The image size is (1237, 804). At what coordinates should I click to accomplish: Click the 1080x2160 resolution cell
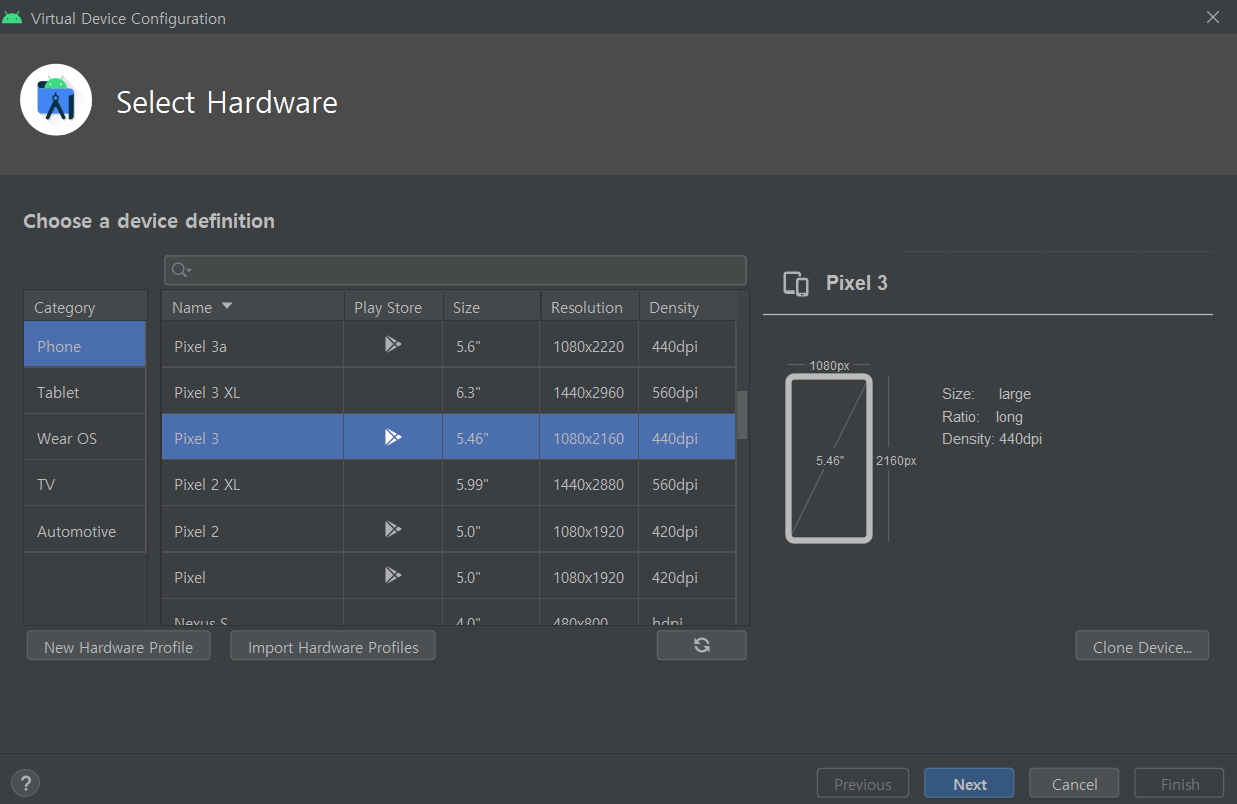click(x=589, y=438)
